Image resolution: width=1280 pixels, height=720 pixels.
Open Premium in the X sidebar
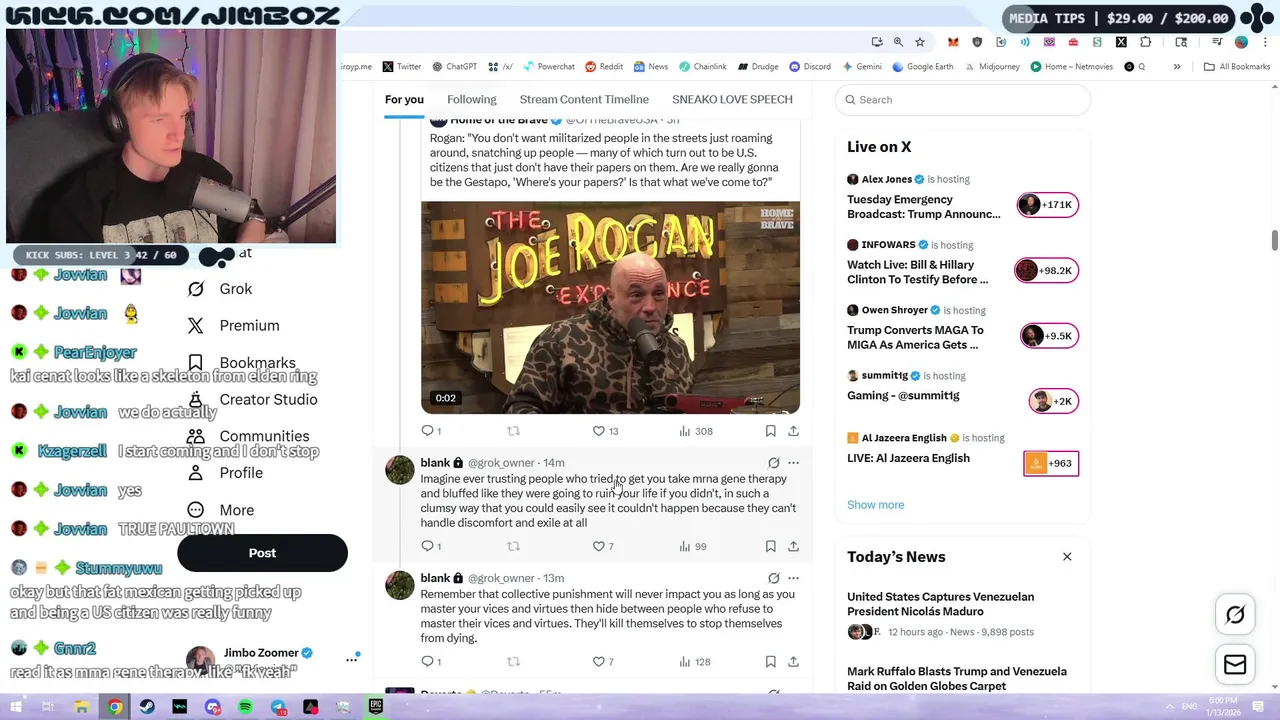pos(233,326)
